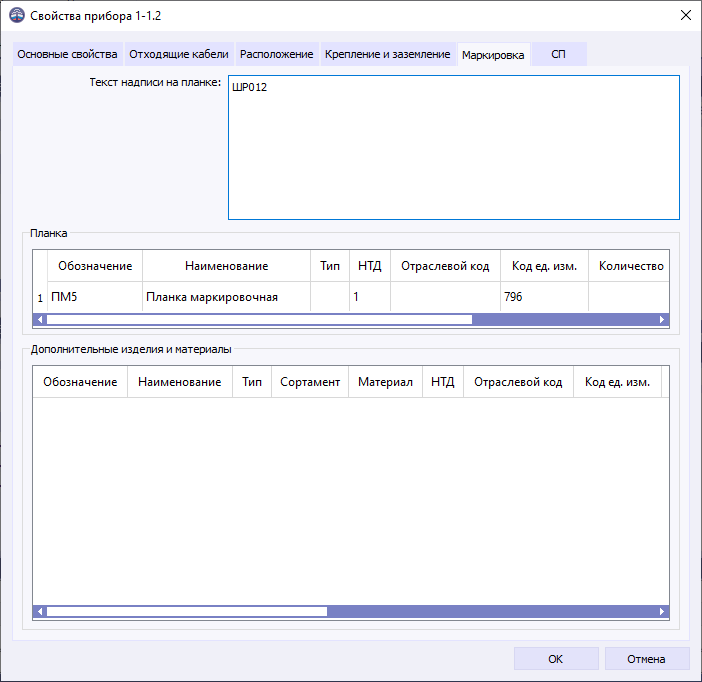Image resolution: width=702 pixels, height=682 pixels.
Task: Click the Сортамент column header
Action: 310,382
